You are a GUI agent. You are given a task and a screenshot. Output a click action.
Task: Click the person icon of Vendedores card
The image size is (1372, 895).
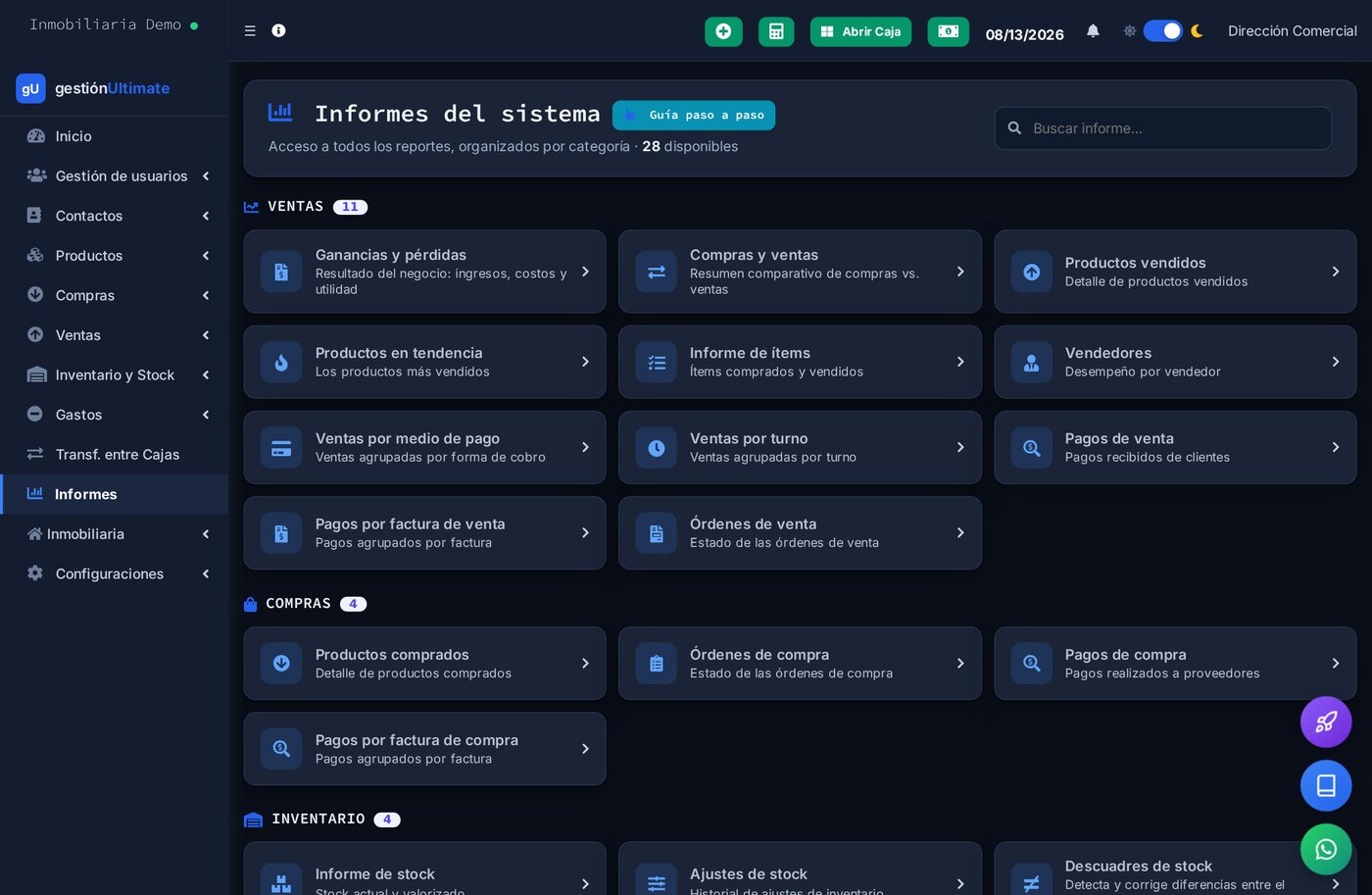[1032, 363]
